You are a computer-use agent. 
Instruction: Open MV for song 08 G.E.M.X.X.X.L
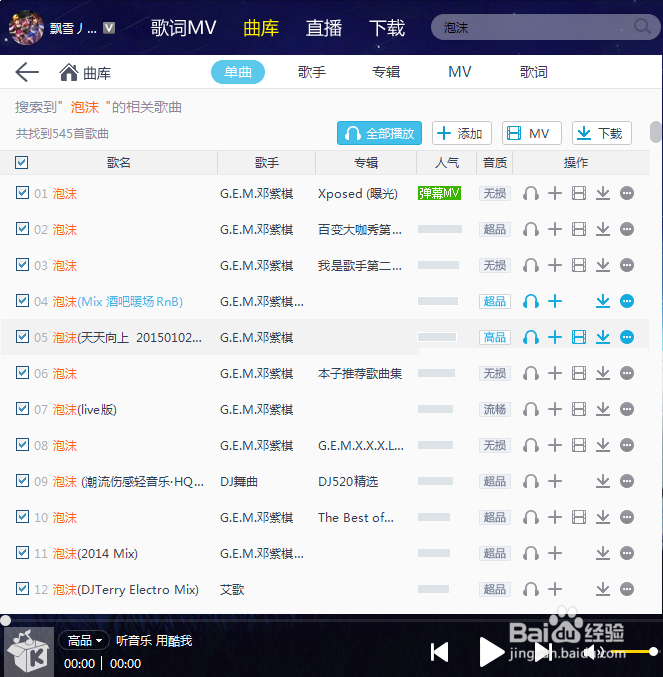point(579,445)
